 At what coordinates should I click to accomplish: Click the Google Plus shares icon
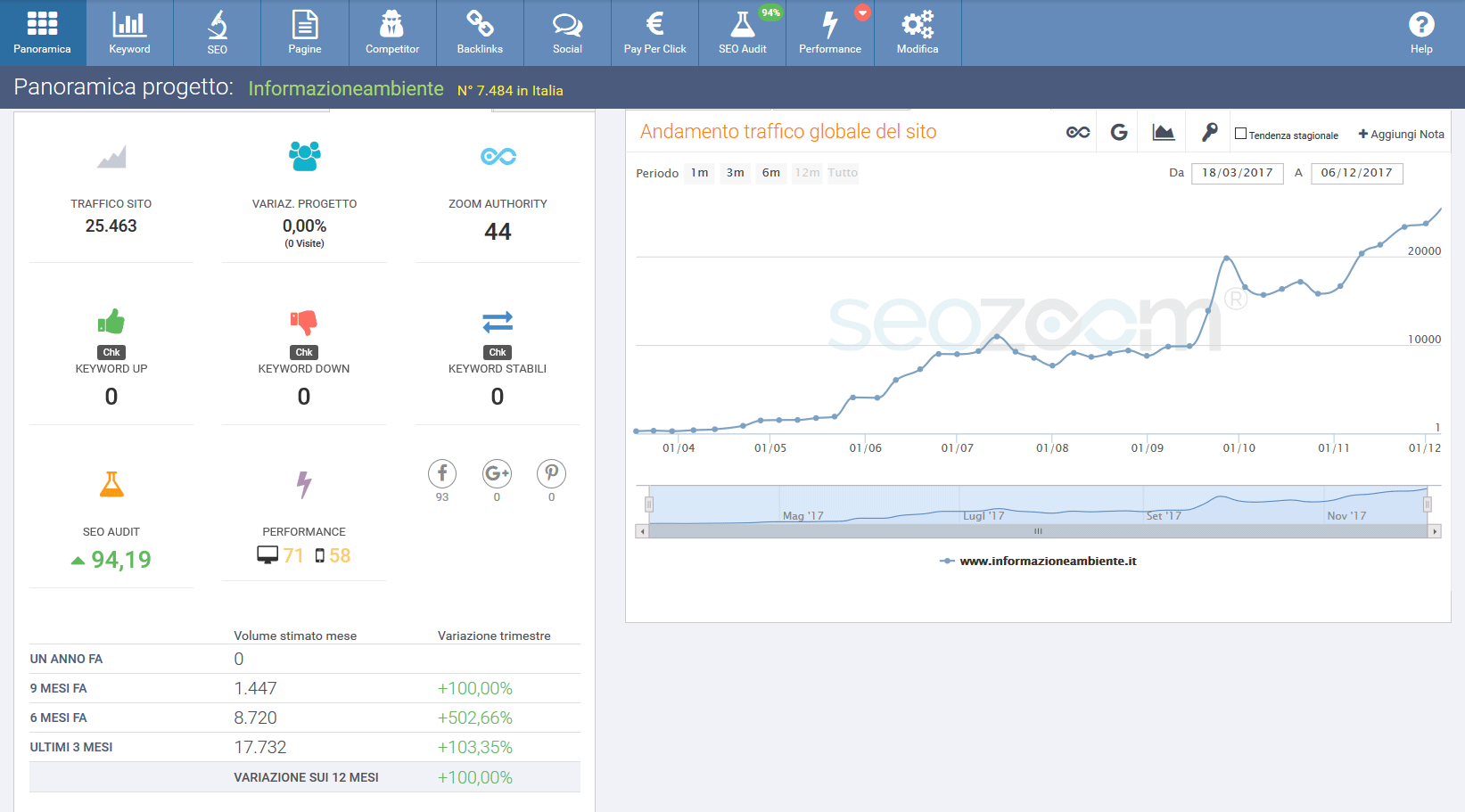[x=497, y=473]
